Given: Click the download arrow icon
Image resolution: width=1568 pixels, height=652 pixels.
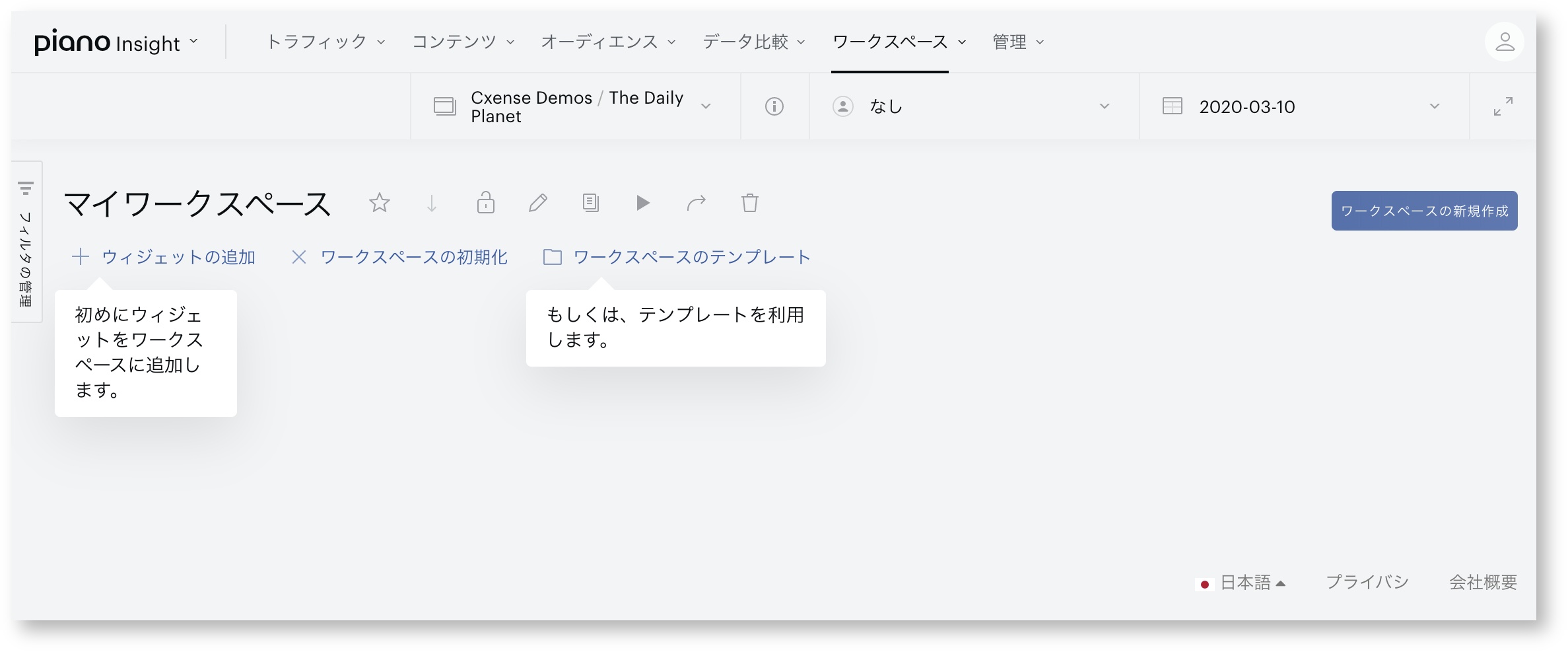Looking at the screenshot, I should (432, 203).
